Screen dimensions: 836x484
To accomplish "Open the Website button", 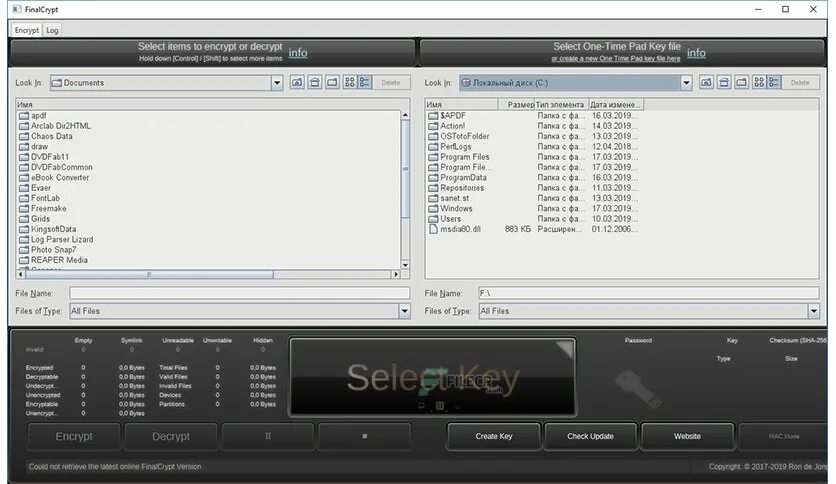I will (x=687, y=436).
